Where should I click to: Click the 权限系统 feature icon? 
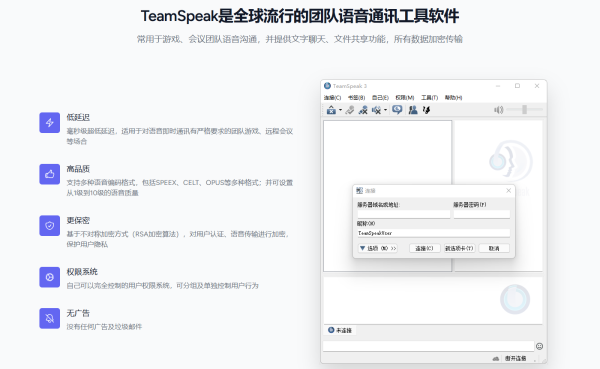tap(49, 277)
